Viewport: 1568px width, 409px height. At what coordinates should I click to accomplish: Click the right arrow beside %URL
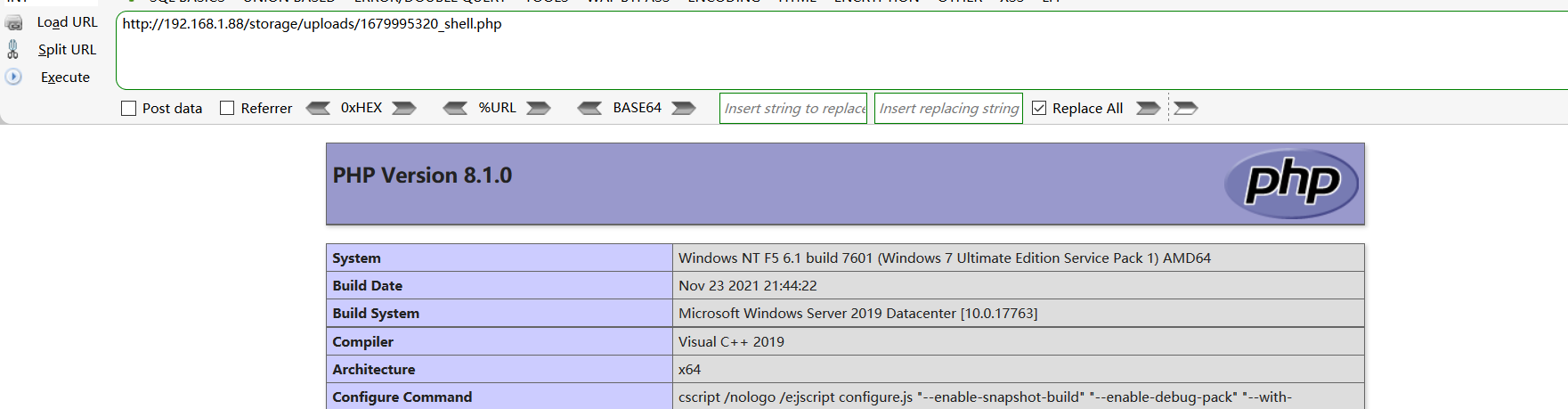point(538,108)
